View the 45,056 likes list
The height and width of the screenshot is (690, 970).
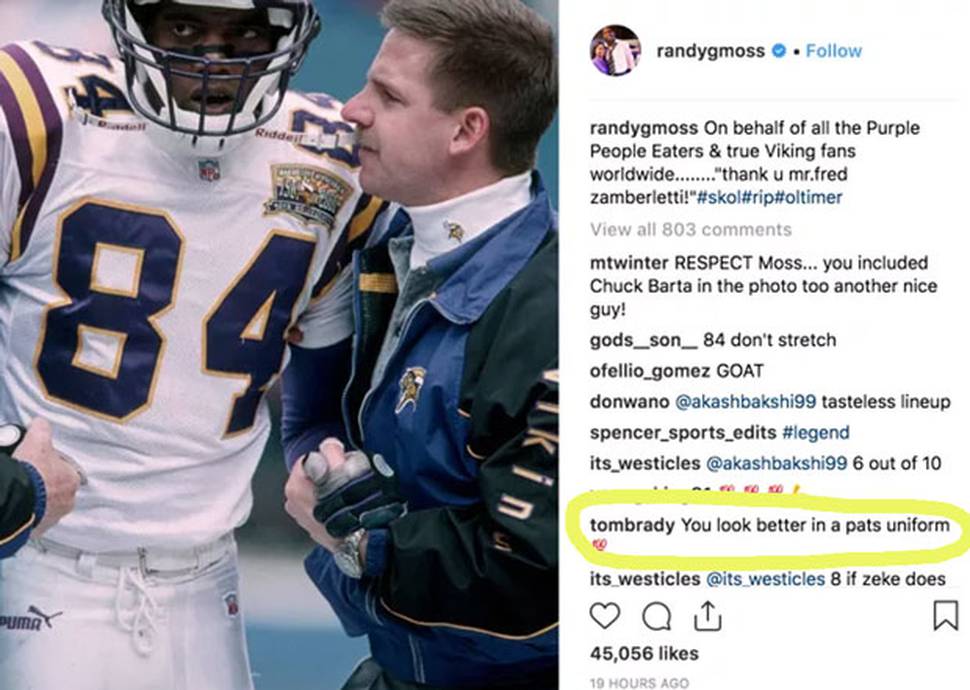644,653
